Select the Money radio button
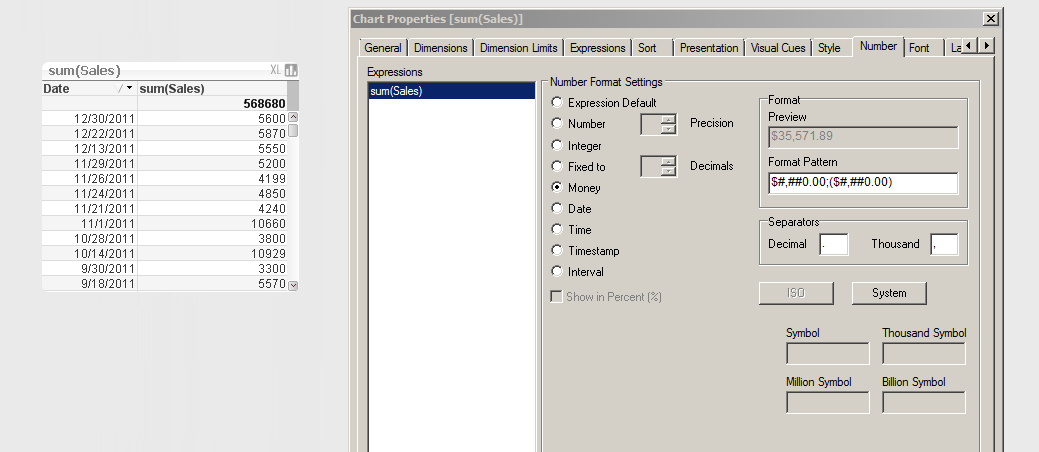 [x=557, y=188]
